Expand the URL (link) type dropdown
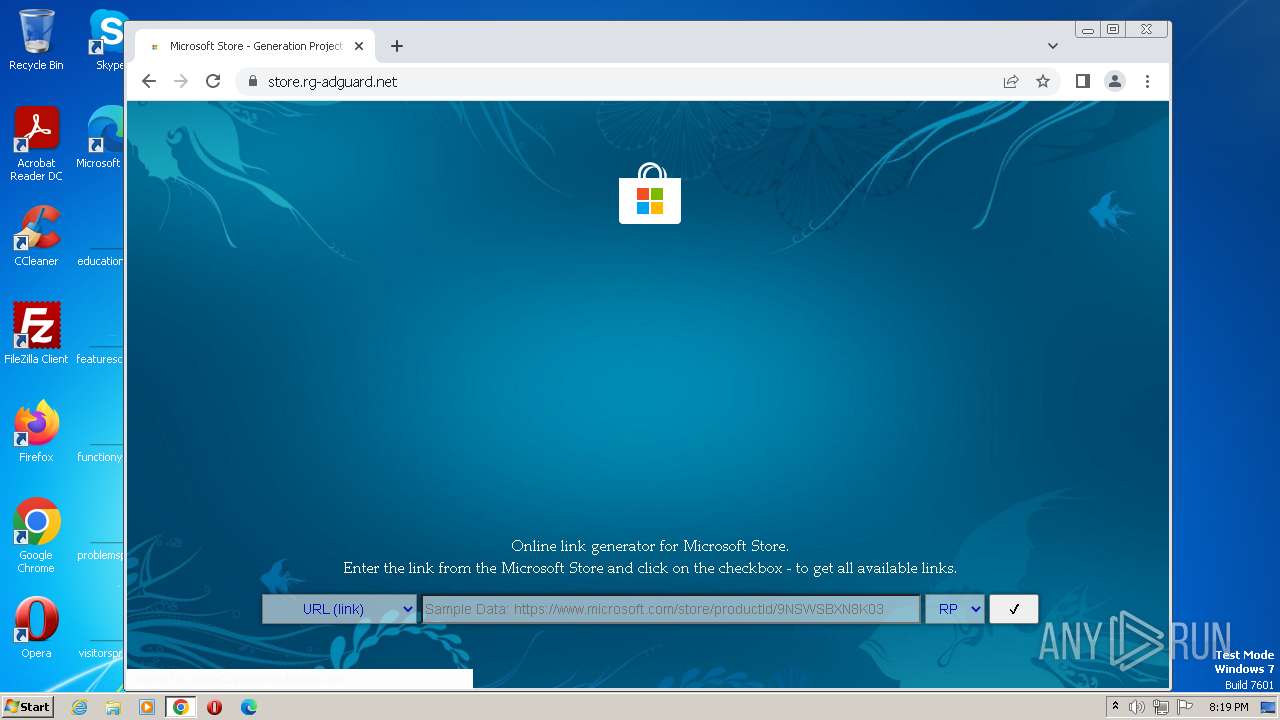Image resolution: width=1280 pixels, height=720 pixels. [339, 609]
